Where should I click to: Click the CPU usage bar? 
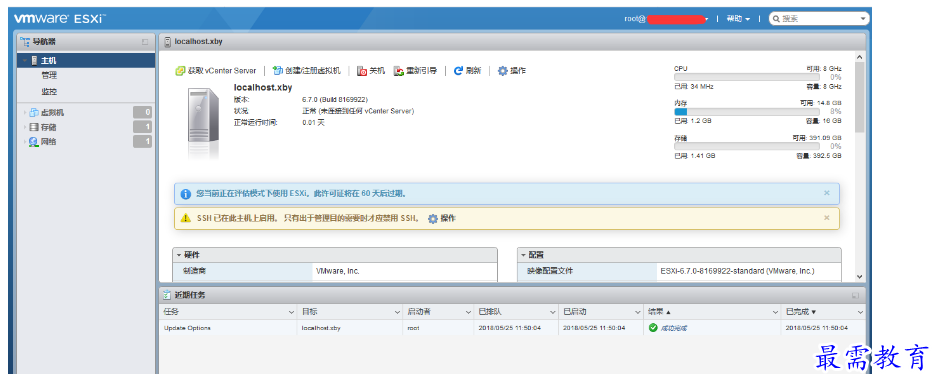tap(746, 77)
